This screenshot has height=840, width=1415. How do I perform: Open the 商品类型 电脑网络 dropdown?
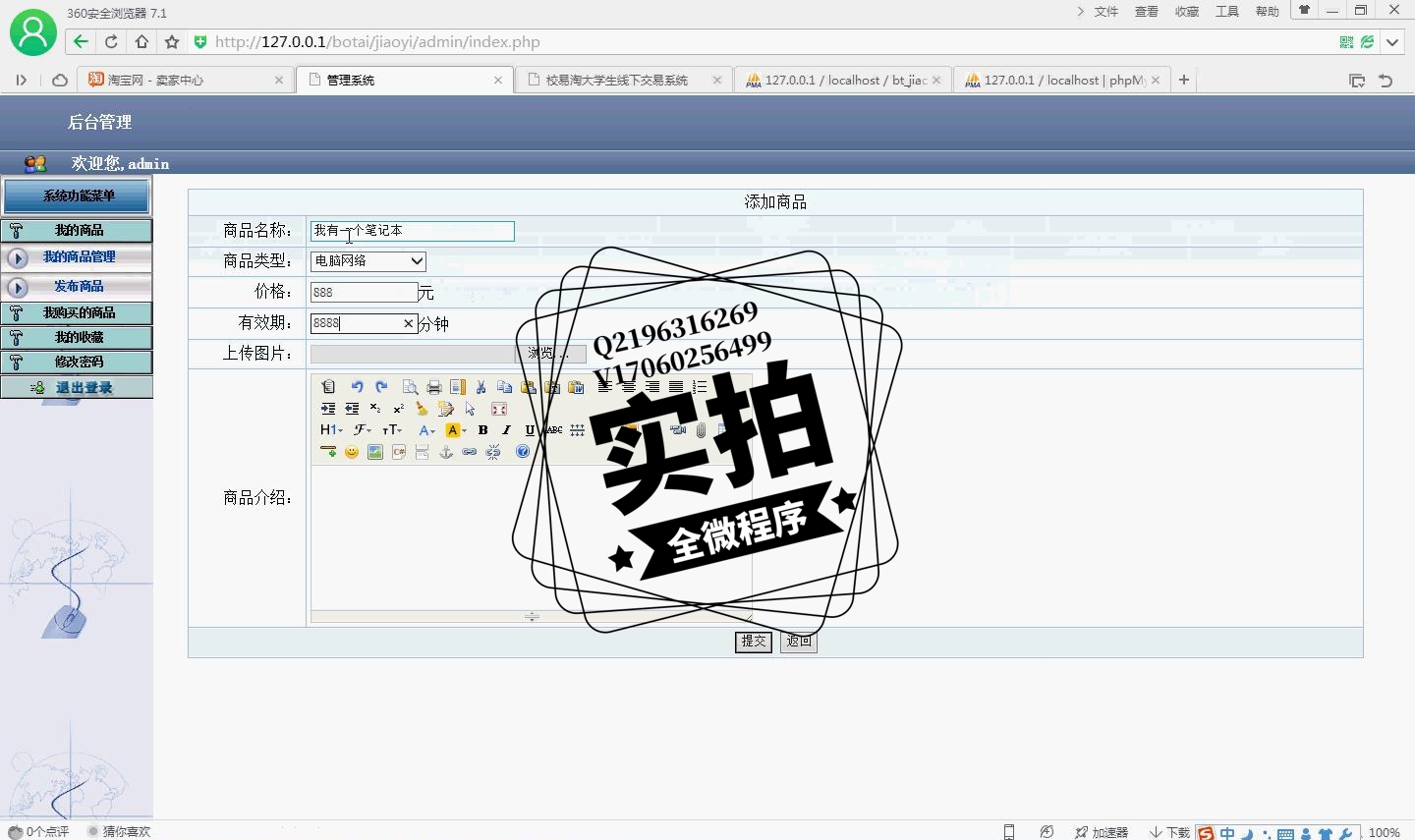pyautogui.click(x=368, y=260)
